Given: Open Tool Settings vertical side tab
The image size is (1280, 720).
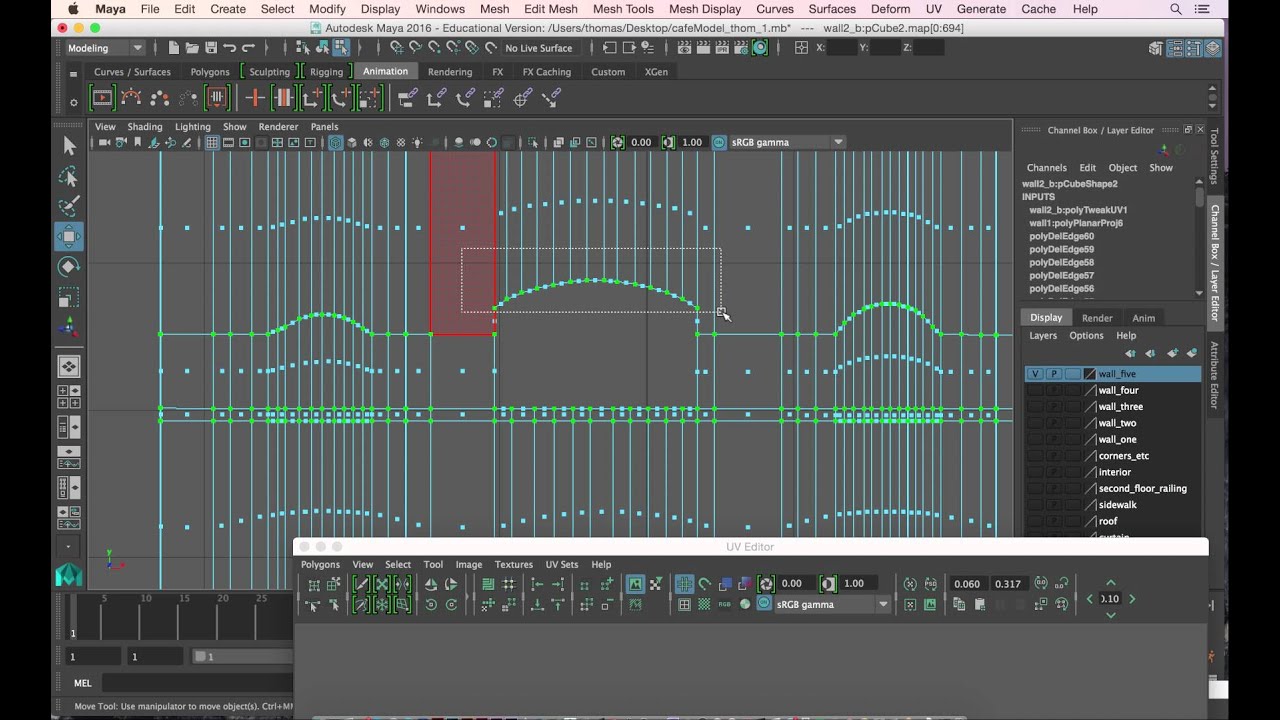Looking at the screenshot, I should click(1215, 156).
